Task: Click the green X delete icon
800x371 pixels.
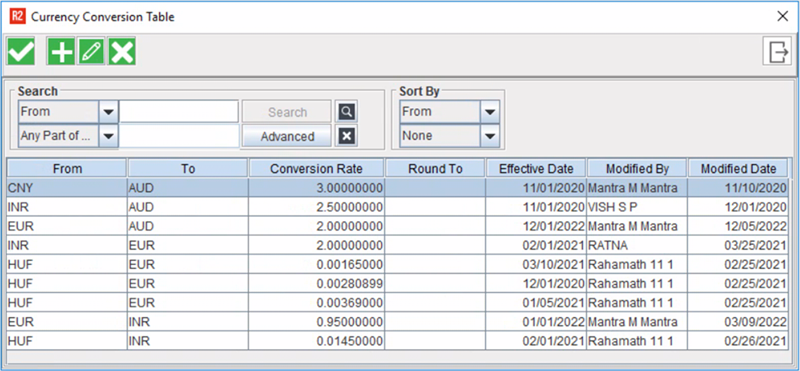Action: coord(121,52)
